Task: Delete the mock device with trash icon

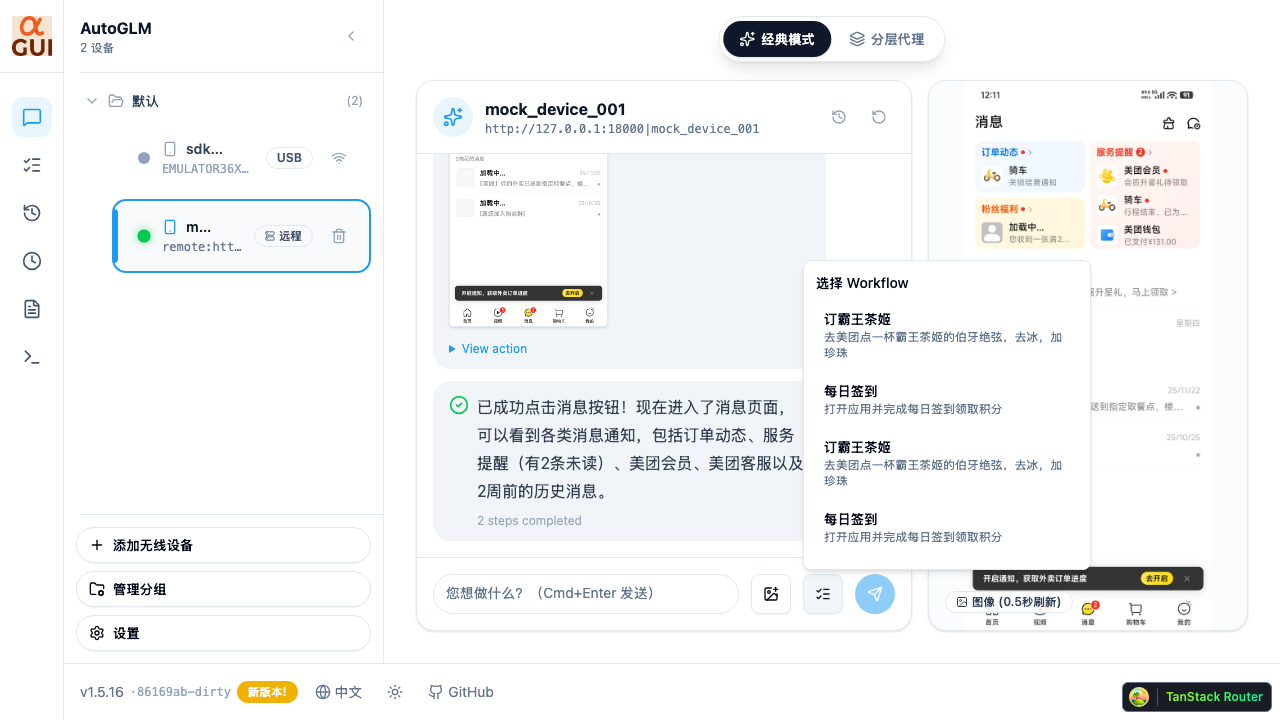Action: [x=339, y=236]
